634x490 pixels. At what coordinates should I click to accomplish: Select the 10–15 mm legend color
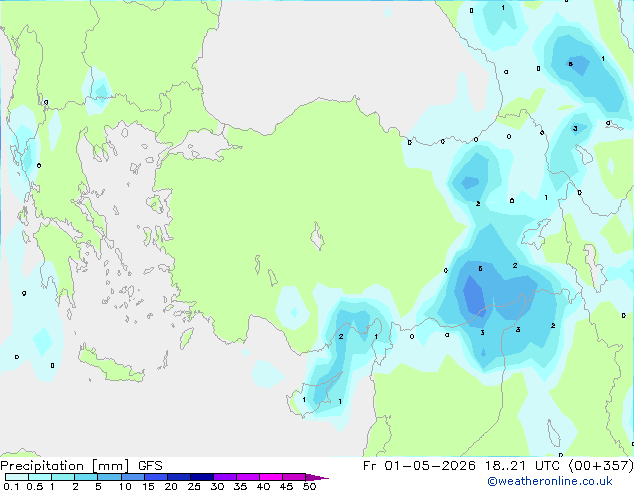tap(132, 477)
